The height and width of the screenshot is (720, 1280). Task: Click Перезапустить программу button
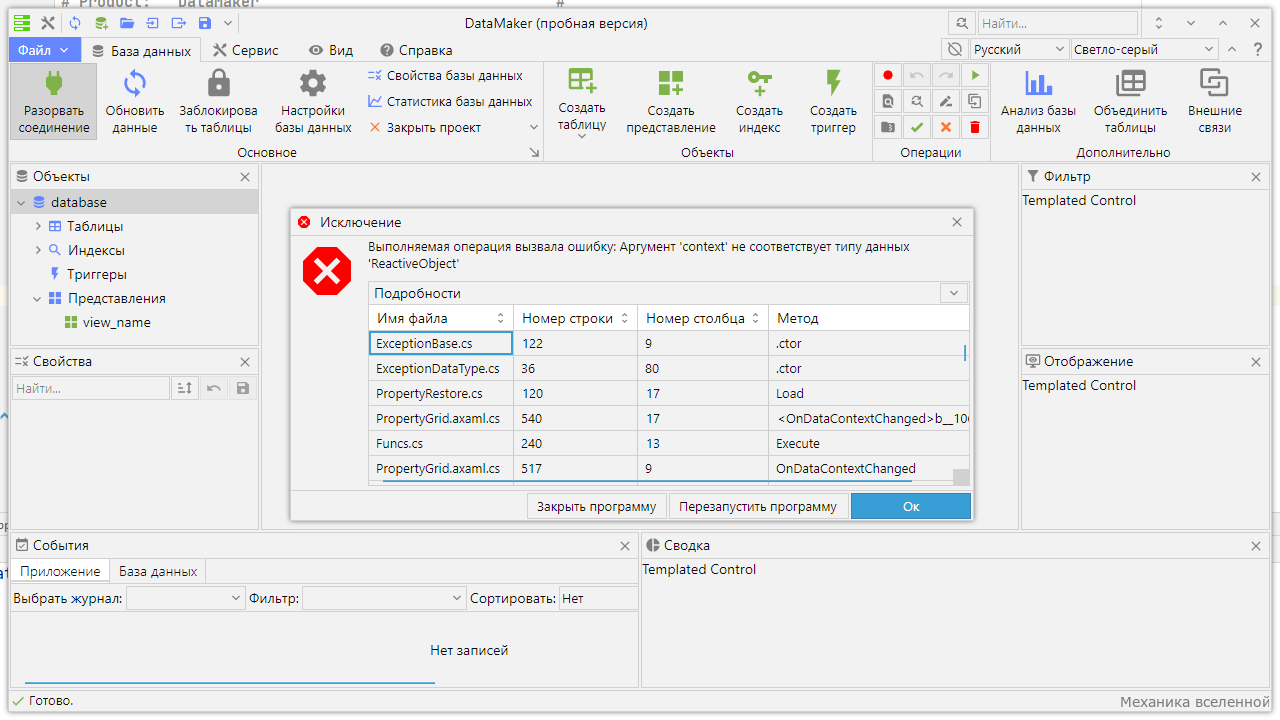tap(758, 506)
